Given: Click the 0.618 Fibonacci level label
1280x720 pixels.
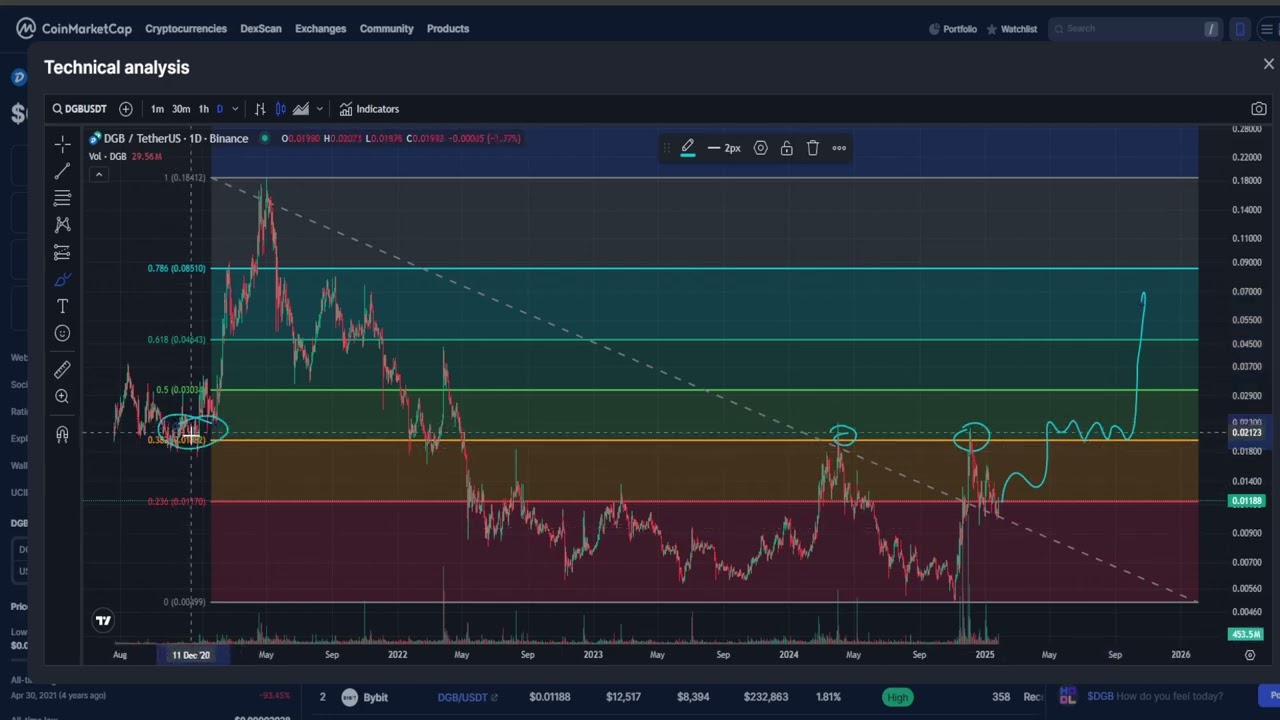Looking at the screenshot, I should [176, 340].
